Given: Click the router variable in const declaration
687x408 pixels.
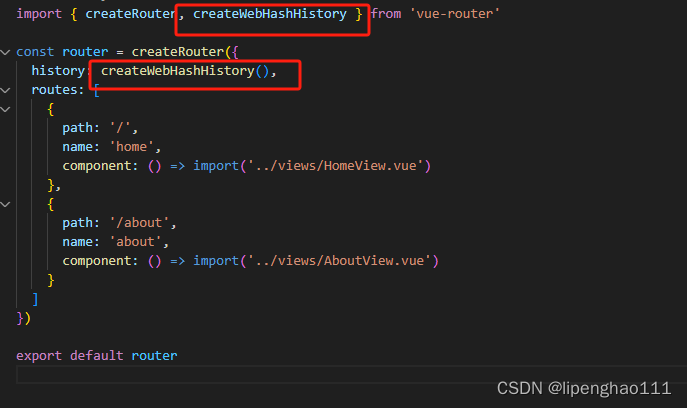Looking at the screenshot, I should [85, 52].
